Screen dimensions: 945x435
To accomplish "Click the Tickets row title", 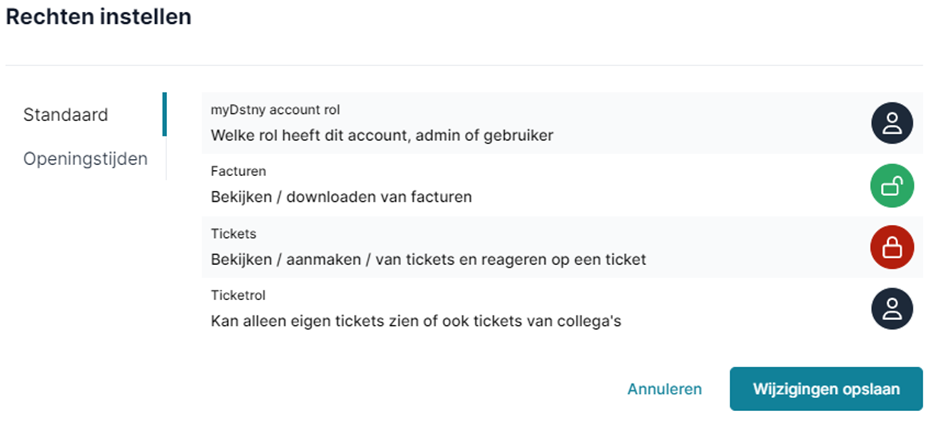I will click(233, 234).
